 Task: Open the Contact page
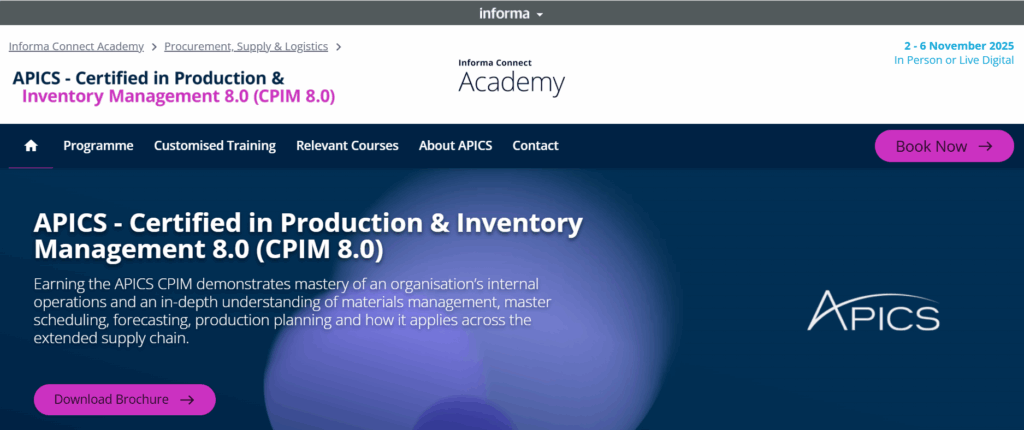pyautogui.click(x=536, y=146)
